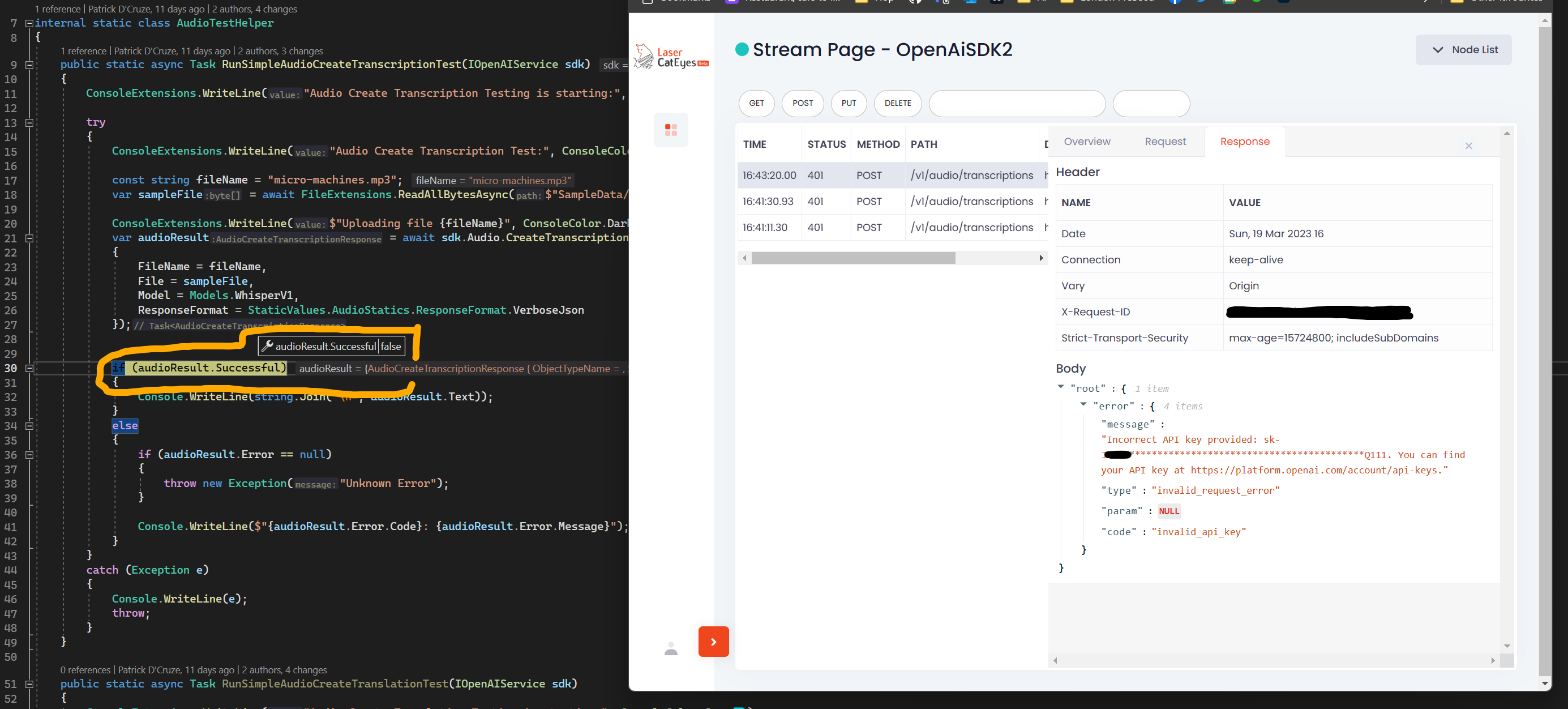Click the Laser CatEyes logo
The image size is (1568, 709).
point(670,56)
